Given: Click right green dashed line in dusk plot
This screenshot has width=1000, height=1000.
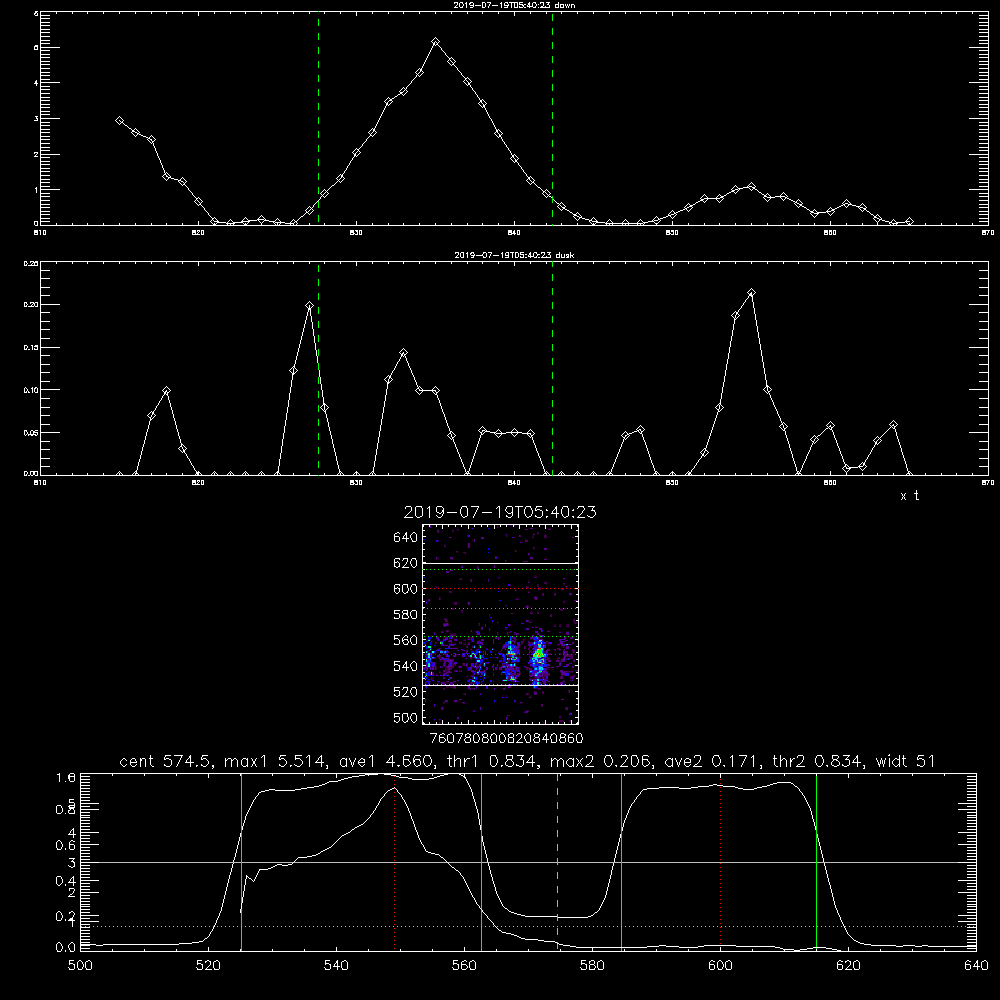Looking at the screenshot, I should coord(552,369).
